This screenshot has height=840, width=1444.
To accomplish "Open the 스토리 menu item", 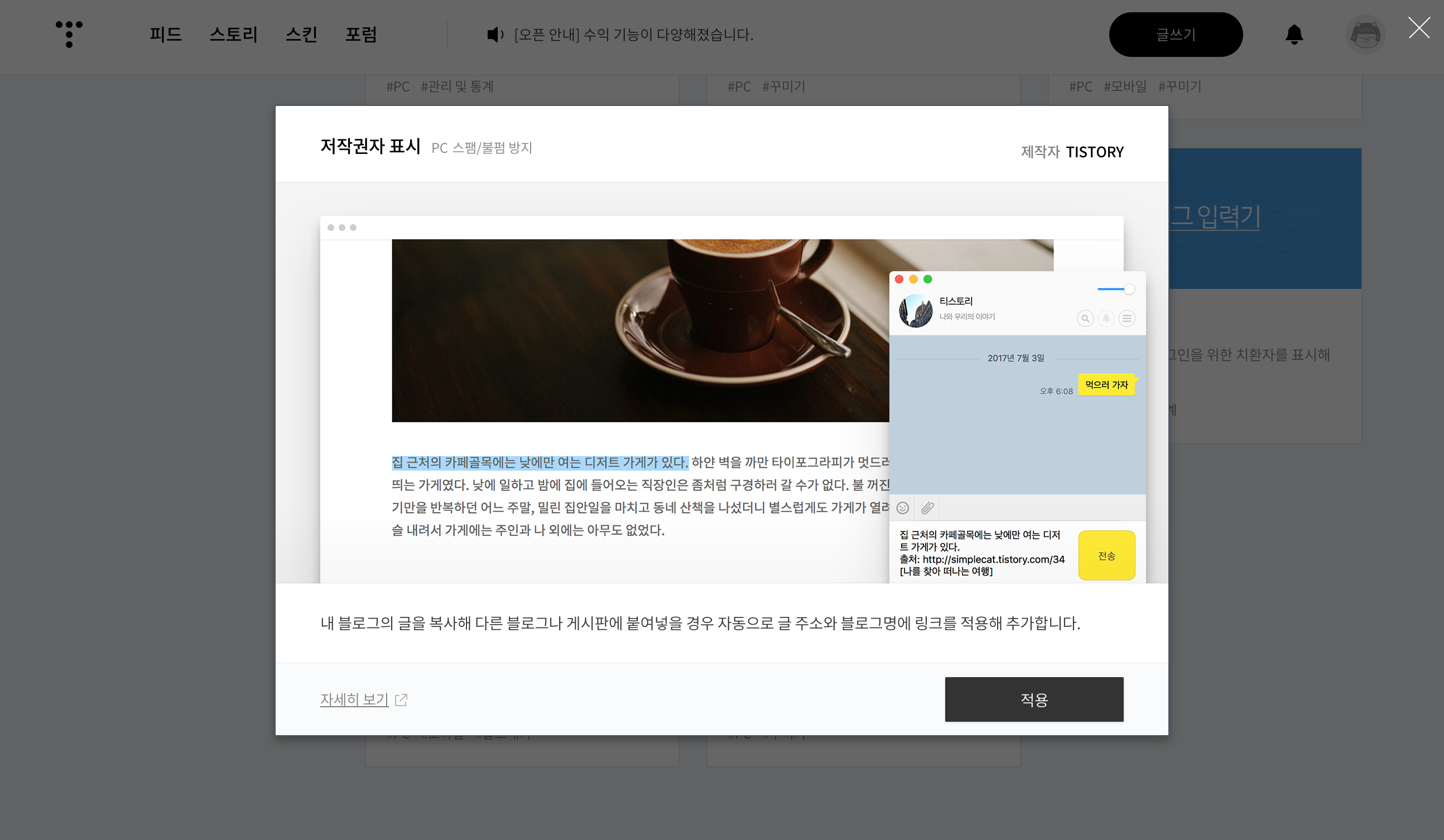I will 233,35.
